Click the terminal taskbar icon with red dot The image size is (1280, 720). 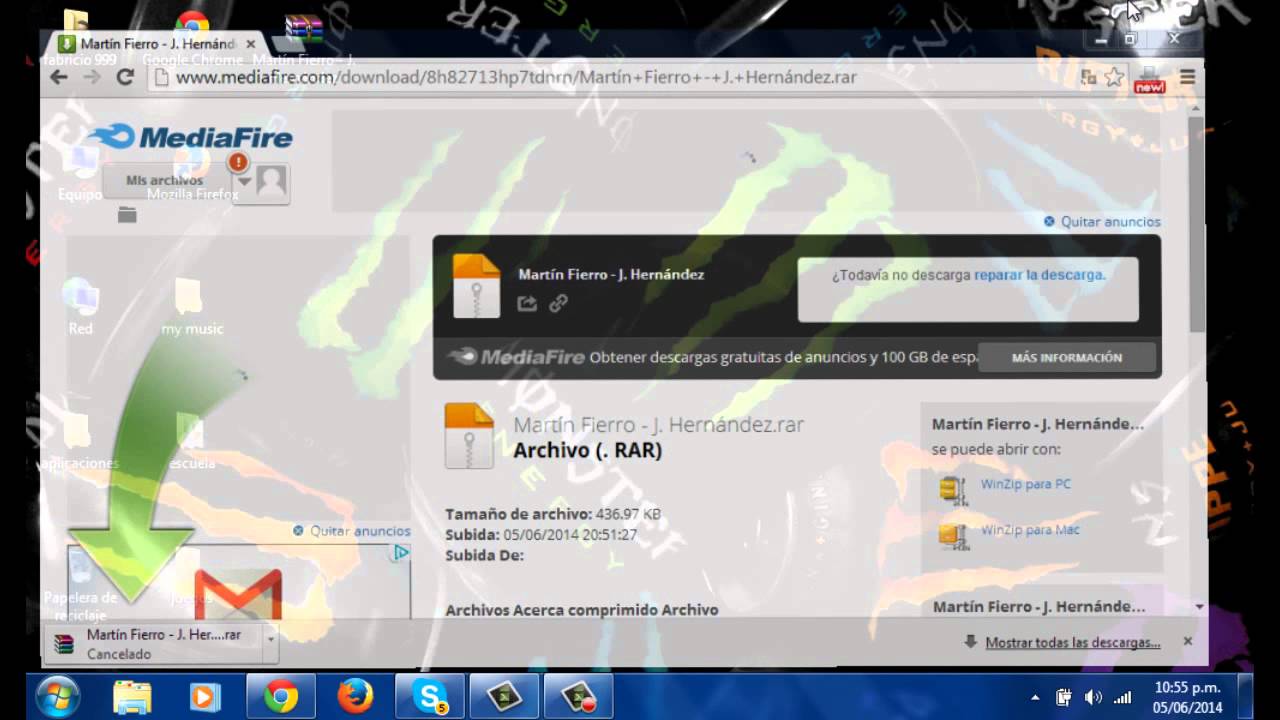point(579,696)
